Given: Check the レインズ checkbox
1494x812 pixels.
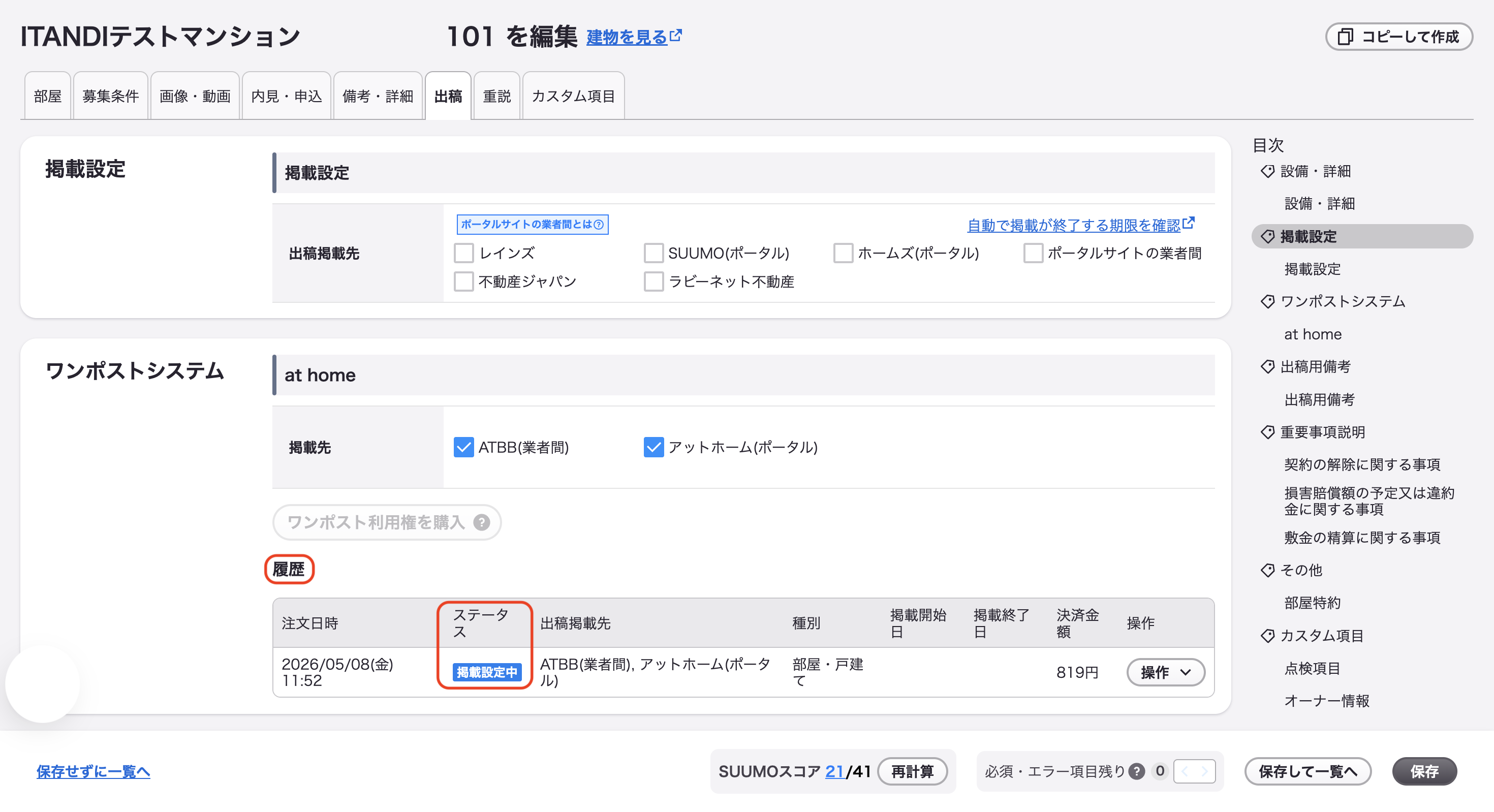Looking at the screenshot, I should 463,253.
